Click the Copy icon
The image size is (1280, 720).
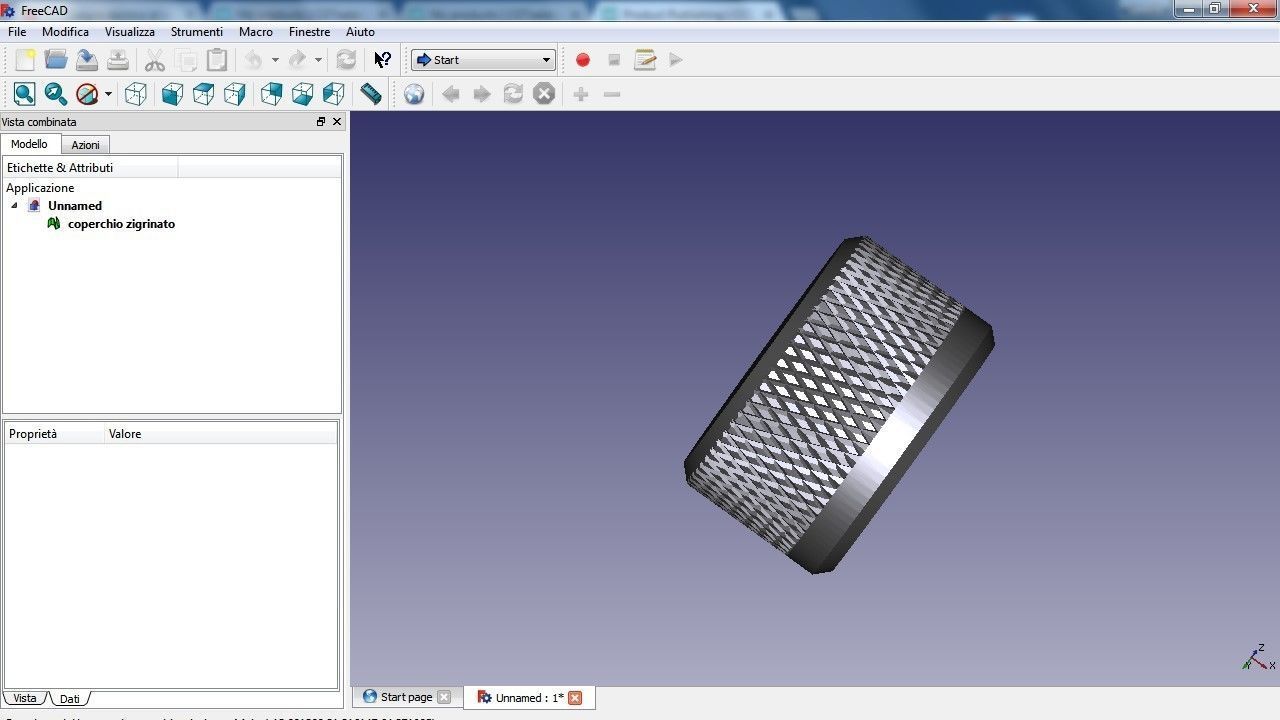coord(186,60)
